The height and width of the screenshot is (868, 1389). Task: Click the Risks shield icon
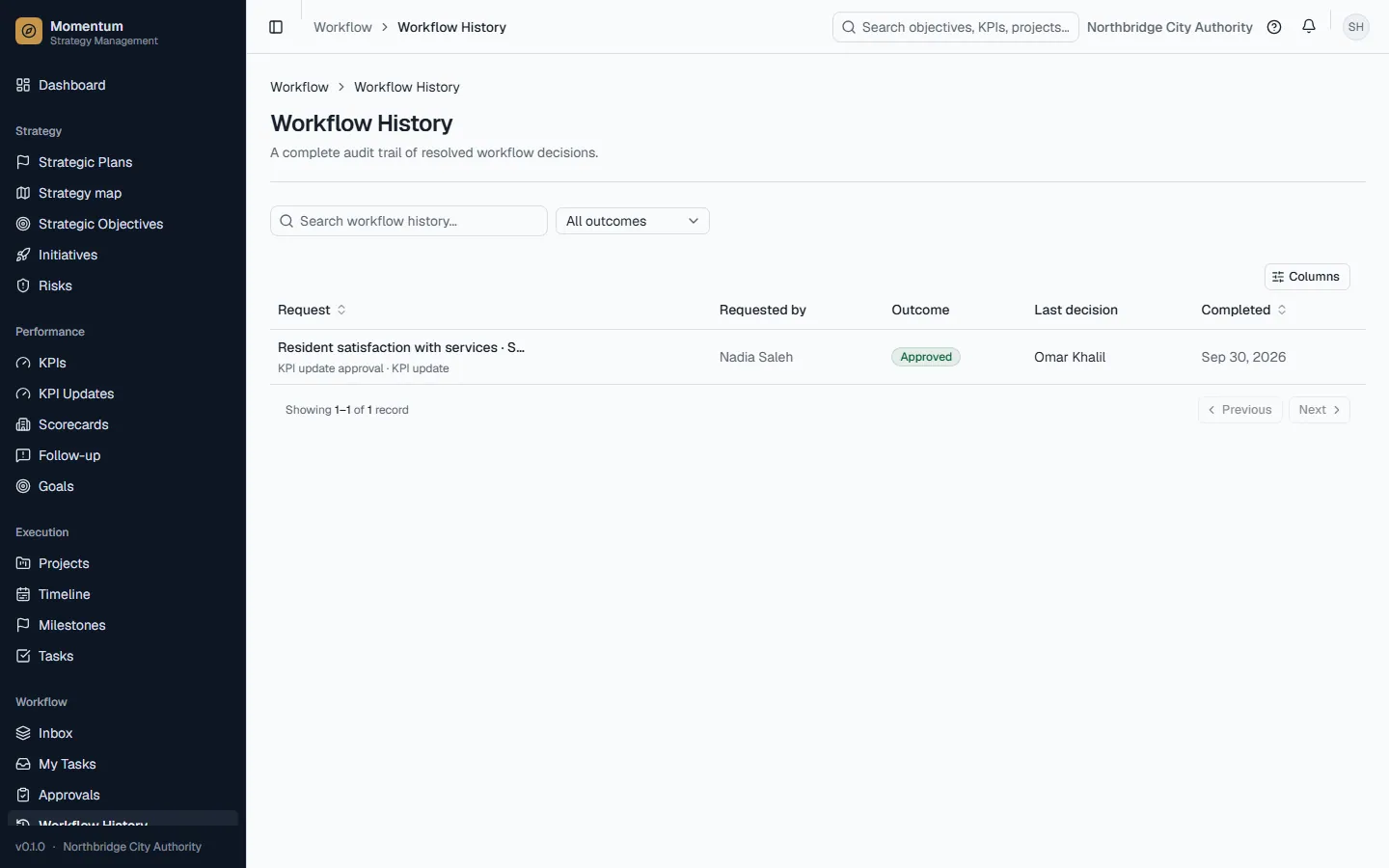tap(23, 285)
